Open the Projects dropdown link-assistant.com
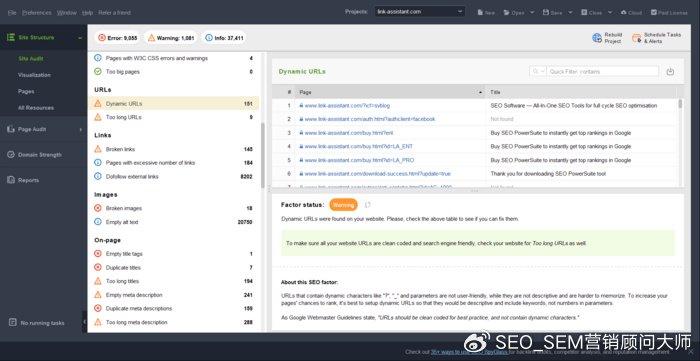Screen dimensions: 700x361 420,12
